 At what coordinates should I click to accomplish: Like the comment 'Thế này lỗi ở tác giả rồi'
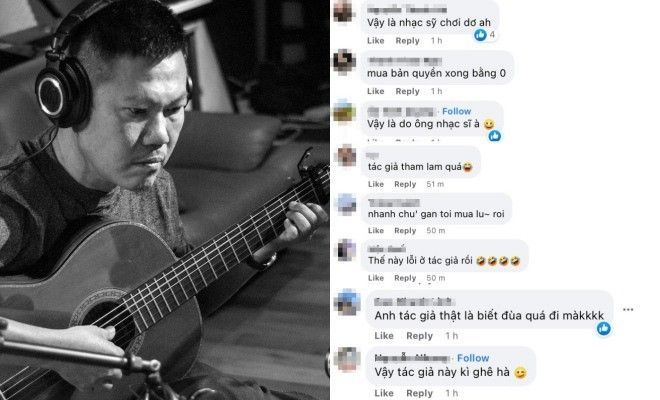tap(375, 278)
